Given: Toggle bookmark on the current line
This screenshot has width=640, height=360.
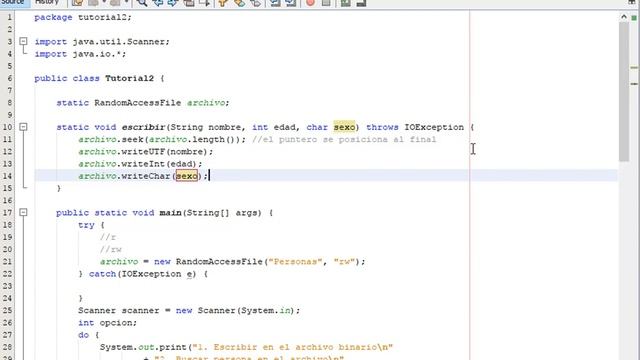Looking at the screenshot, I should (x=255, y=3).
